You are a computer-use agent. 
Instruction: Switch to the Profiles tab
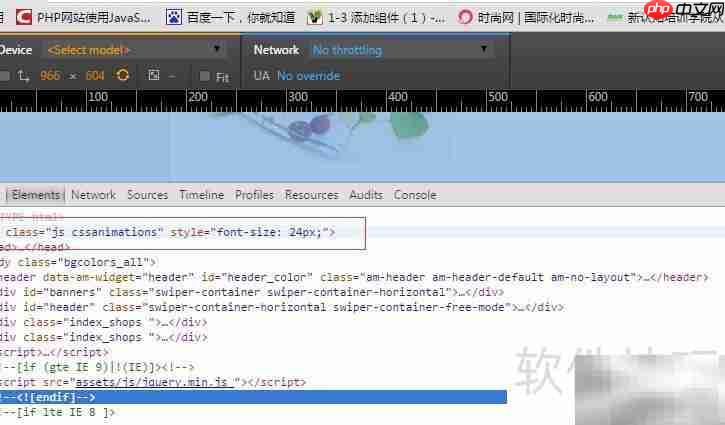(x=254, y=195)
